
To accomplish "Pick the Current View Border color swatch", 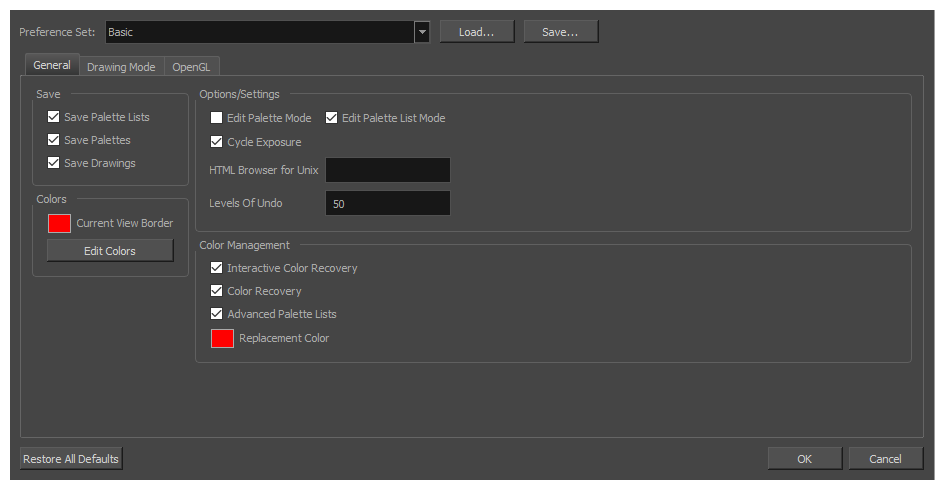I will coord(59,224).
